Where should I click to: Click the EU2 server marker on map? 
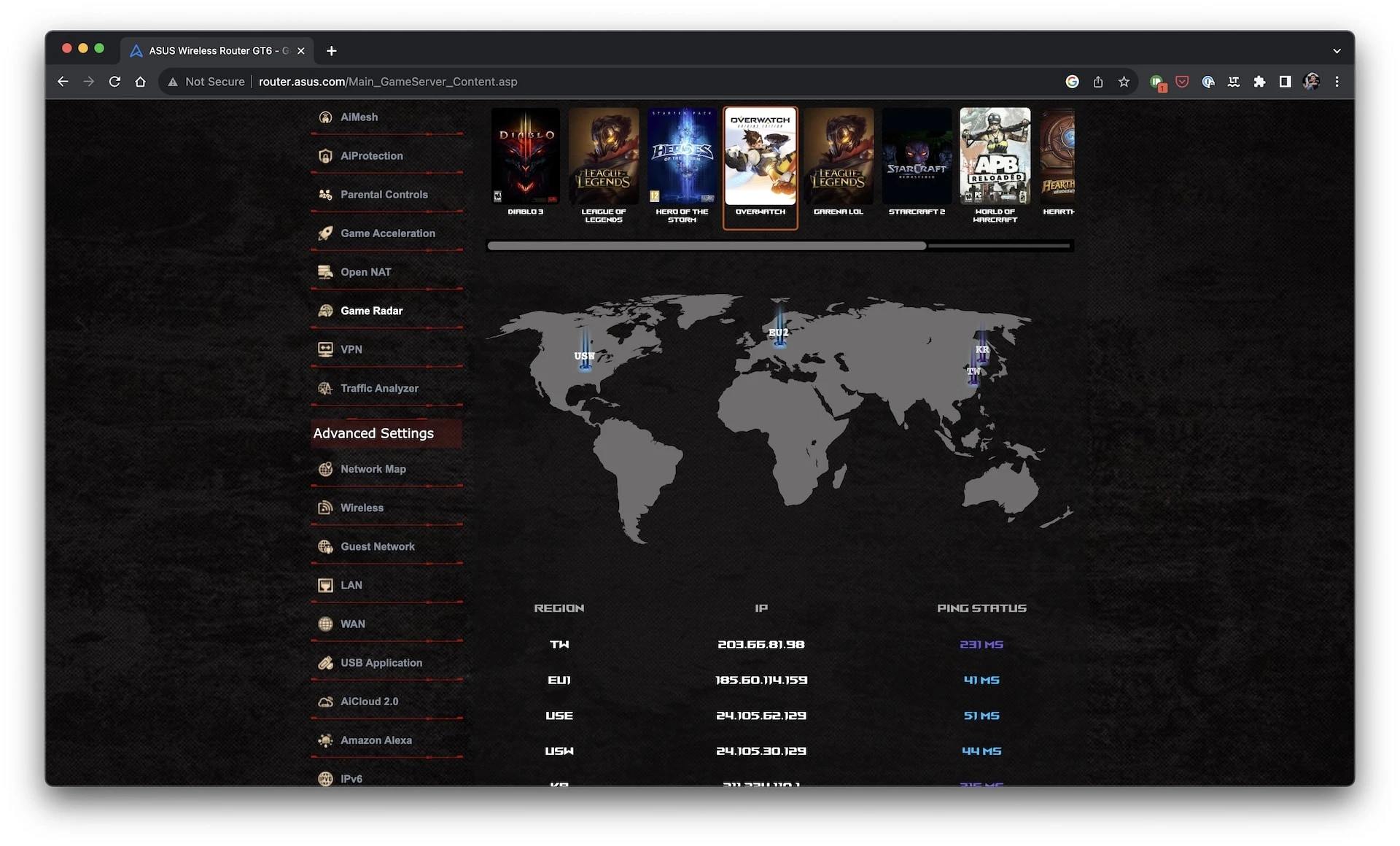click(779, 332)
